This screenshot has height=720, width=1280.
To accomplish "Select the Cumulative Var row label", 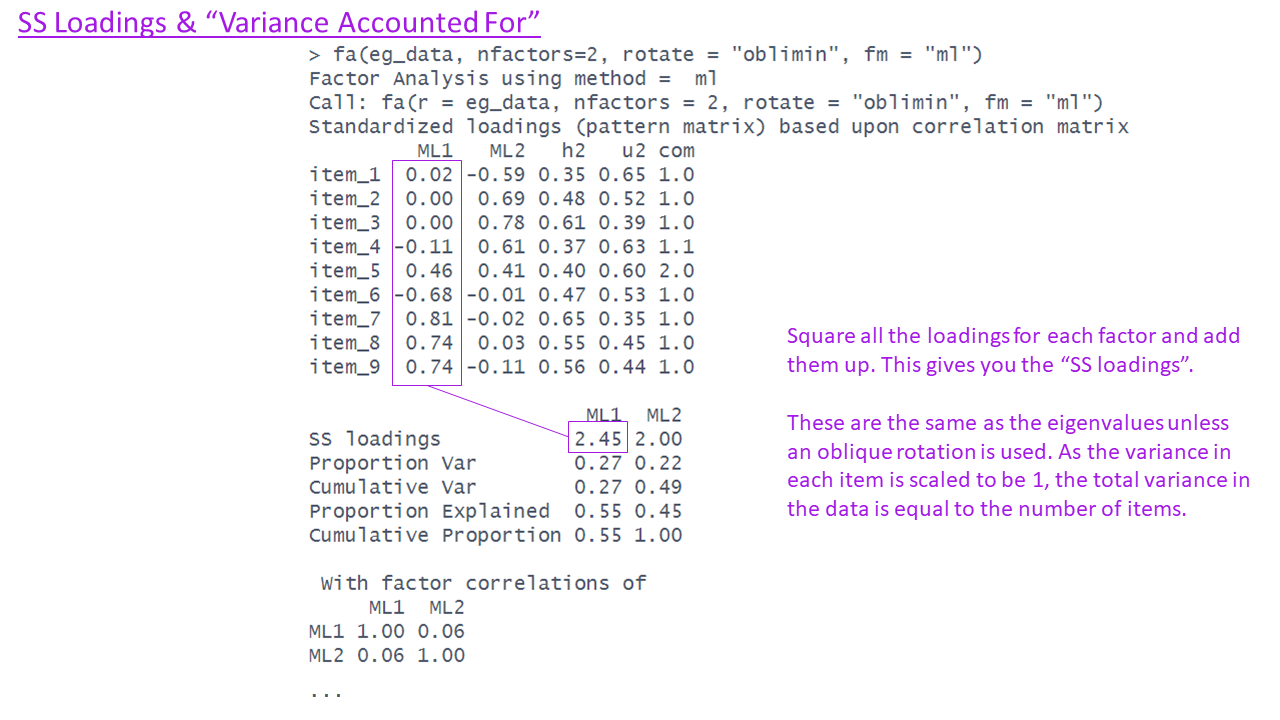I will 392,487.
